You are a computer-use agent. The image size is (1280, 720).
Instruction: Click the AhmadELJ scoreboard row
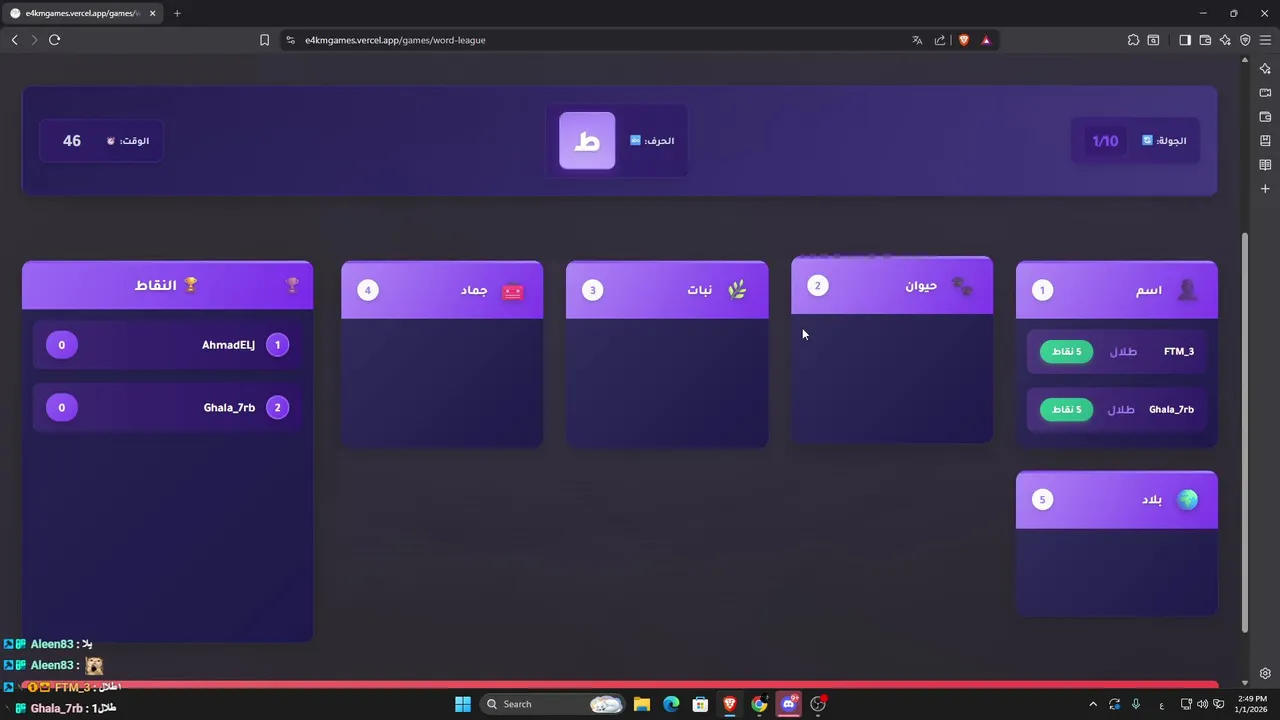167,345
